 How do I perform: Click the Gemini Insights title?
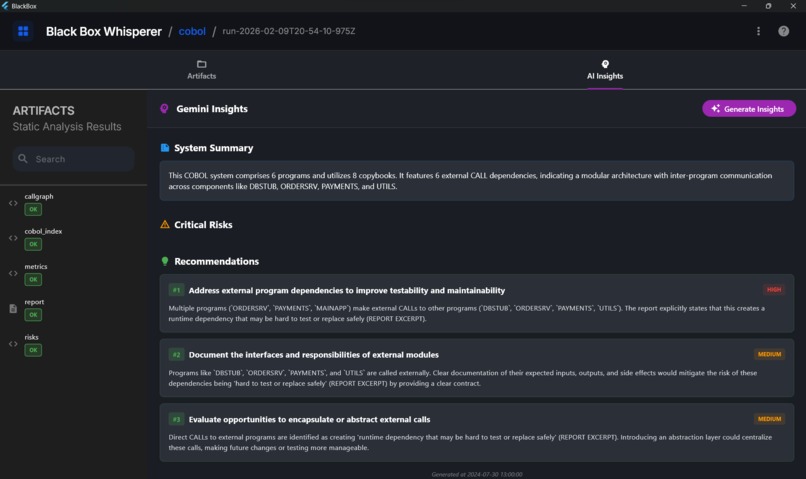coord(212,108)
